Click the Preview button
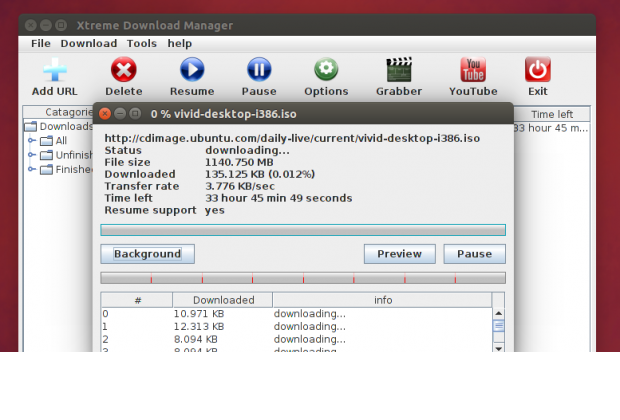Screen dimensions: 620x420 399,254
